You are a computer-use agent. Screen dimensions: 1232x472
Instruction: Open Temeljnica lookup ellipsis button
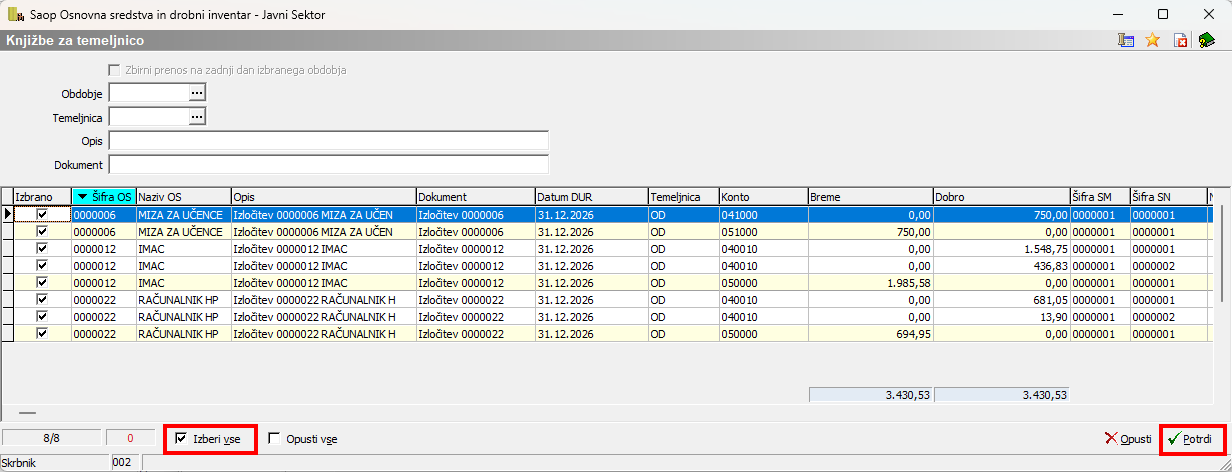pyautogui.click(x=197, y=117)
